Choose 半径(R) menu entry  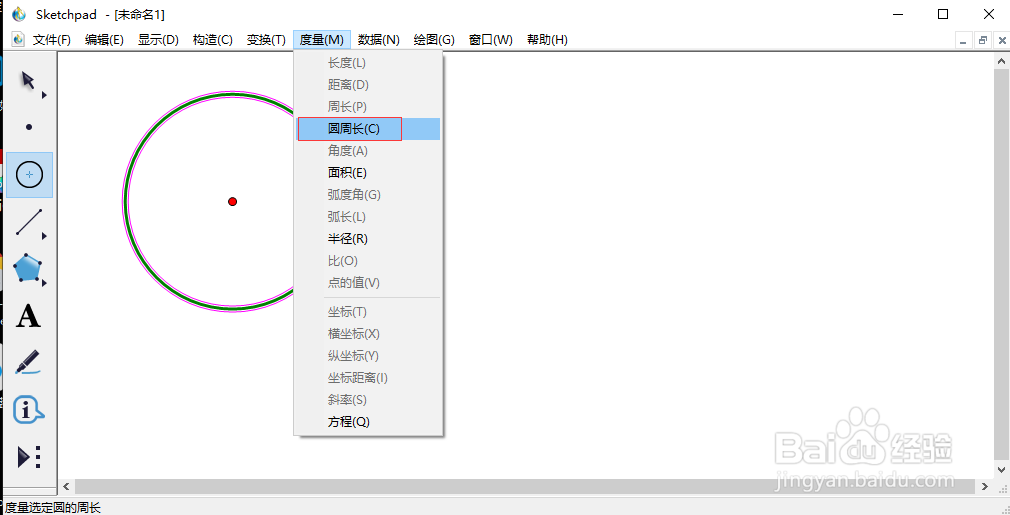tap(368, 239)
